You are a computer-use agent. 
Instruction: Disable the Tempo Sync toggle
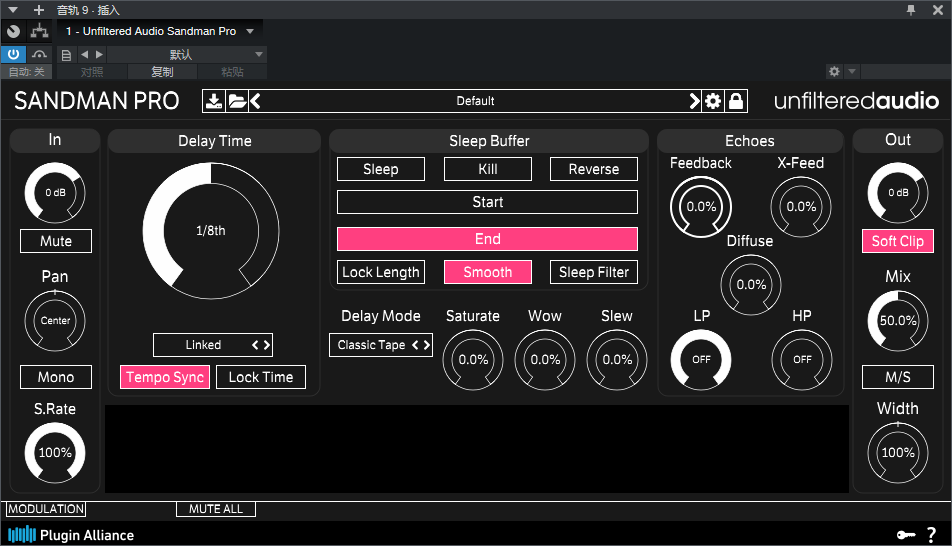165,377
